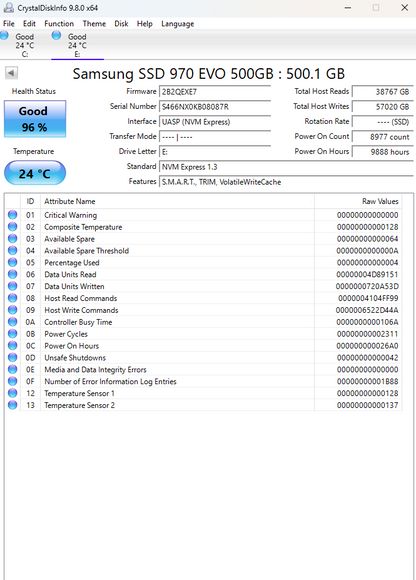Click the status icon for Unsafe Shutdowns
Image resolution: width=416 pixels, height=580 pixels.
coord(13,357)
